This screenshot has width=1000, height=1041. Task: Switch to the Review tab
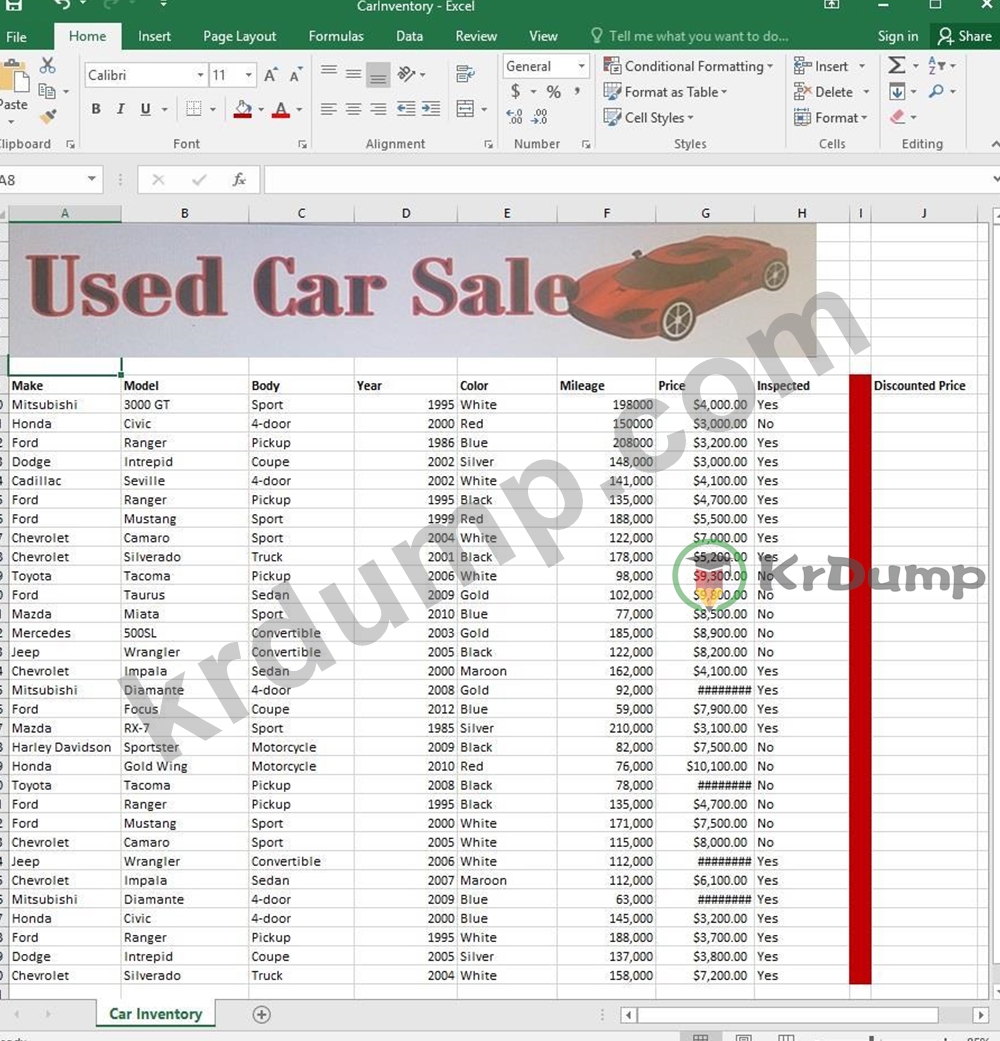pos(476,37)
